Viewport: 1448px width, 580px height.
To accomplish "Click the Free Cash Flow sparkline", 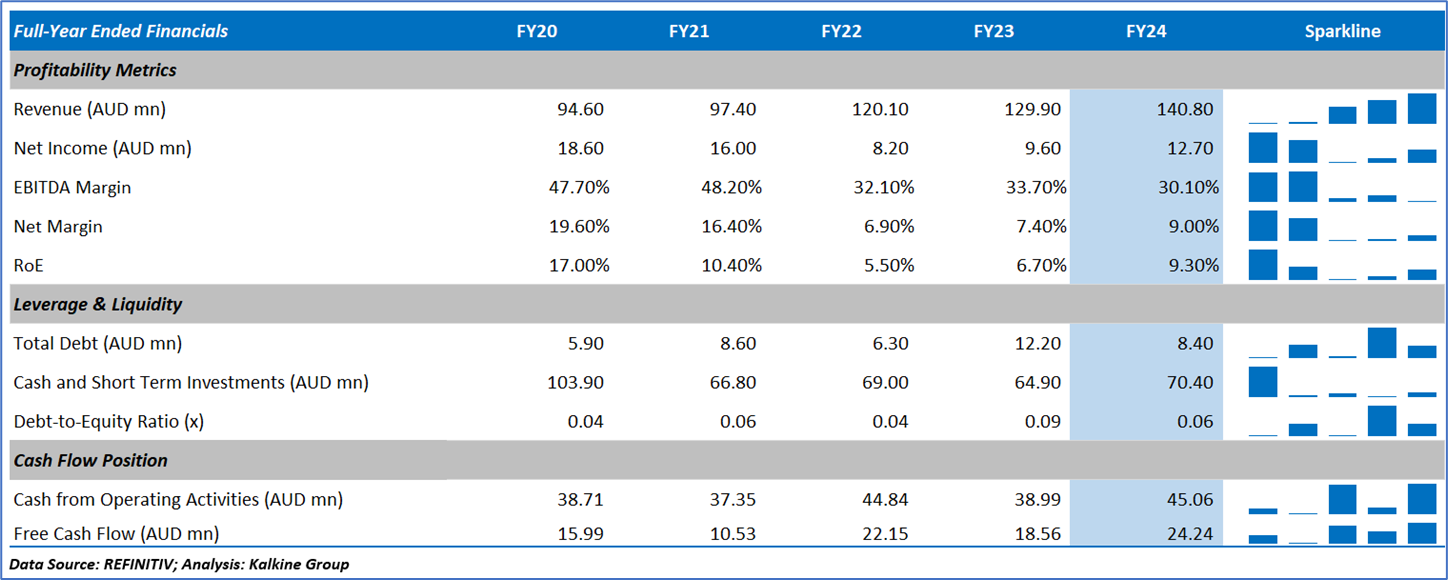I will 1342,533.
